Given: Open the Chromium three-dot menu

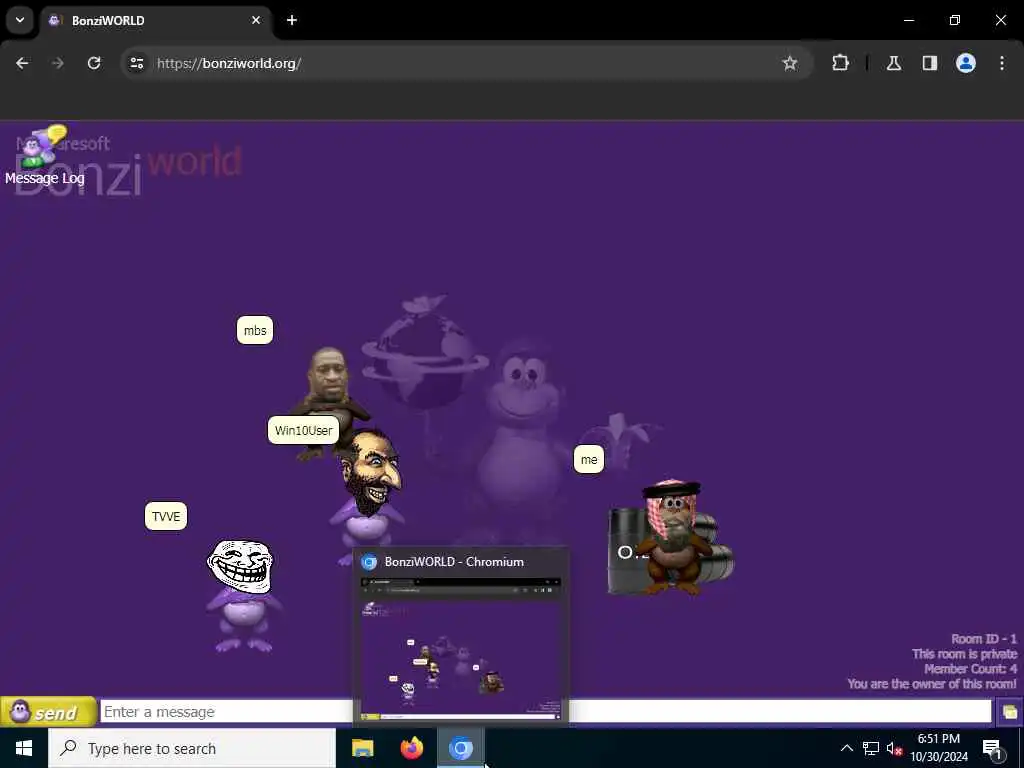Looking at the screenshot, I should point(1002,63).
